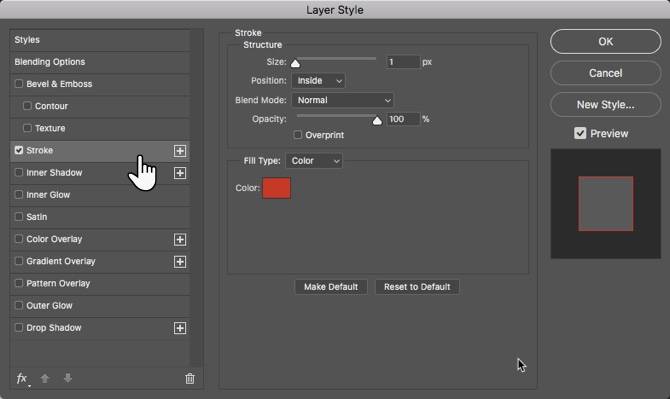Enable Satin checkbox

pyautogui.click(x=19, y=217)
